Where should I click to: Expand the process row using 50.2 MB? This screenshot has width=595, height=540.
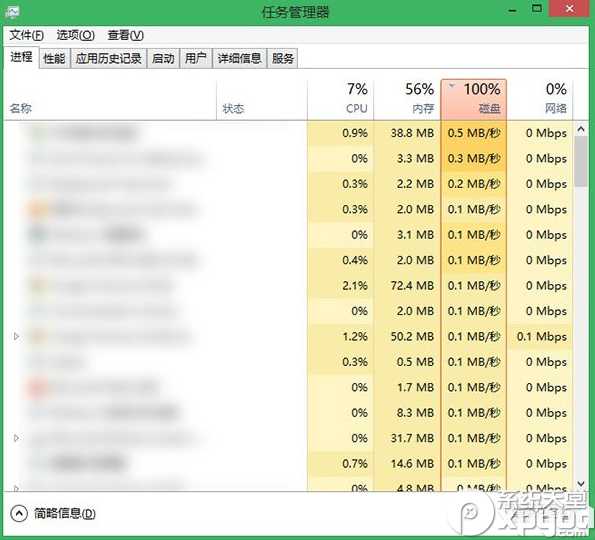pyautogui.click(x=16, y=337)
